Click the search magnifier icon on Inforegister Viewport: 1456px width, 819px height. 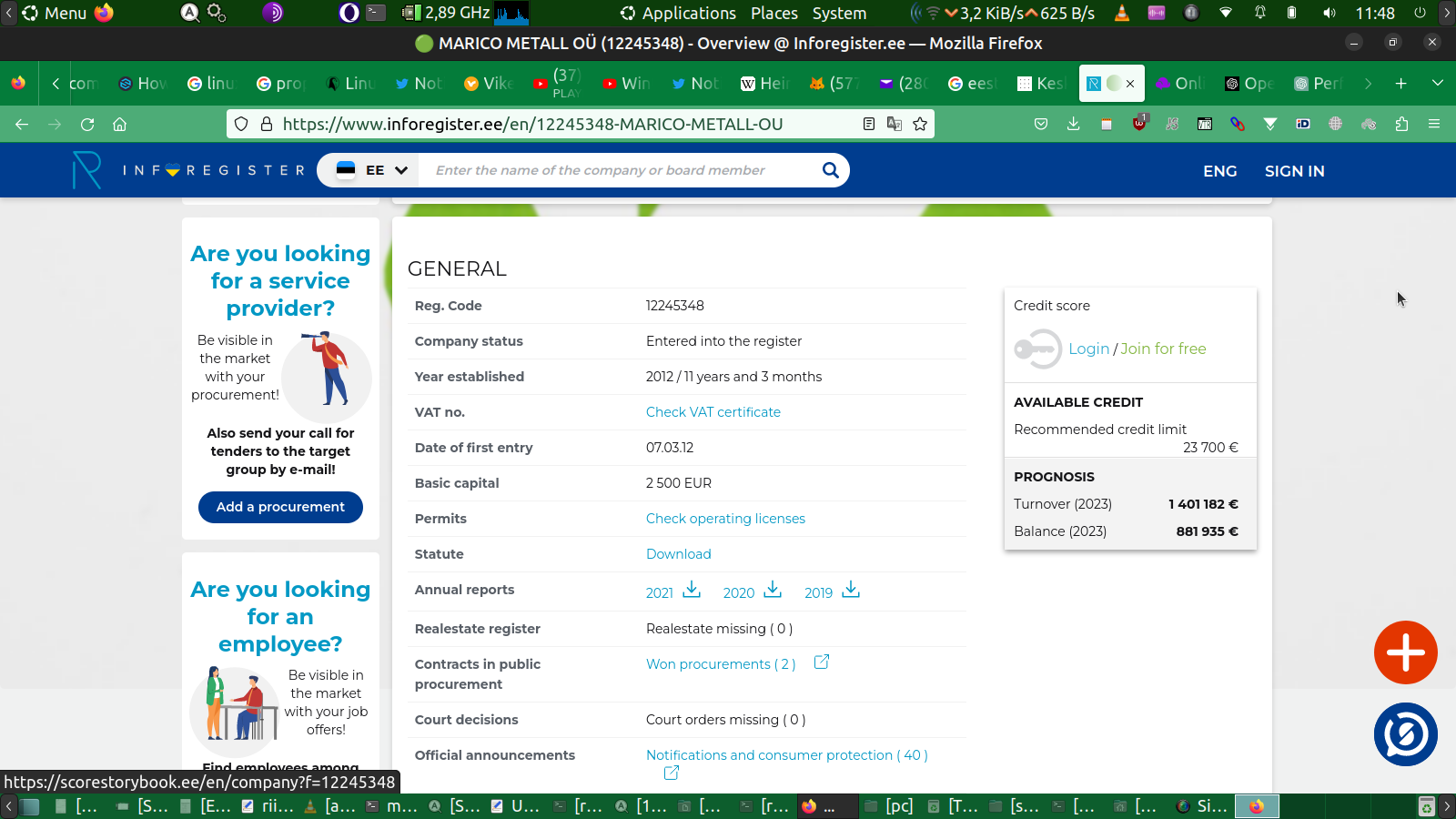coord(830,170)
